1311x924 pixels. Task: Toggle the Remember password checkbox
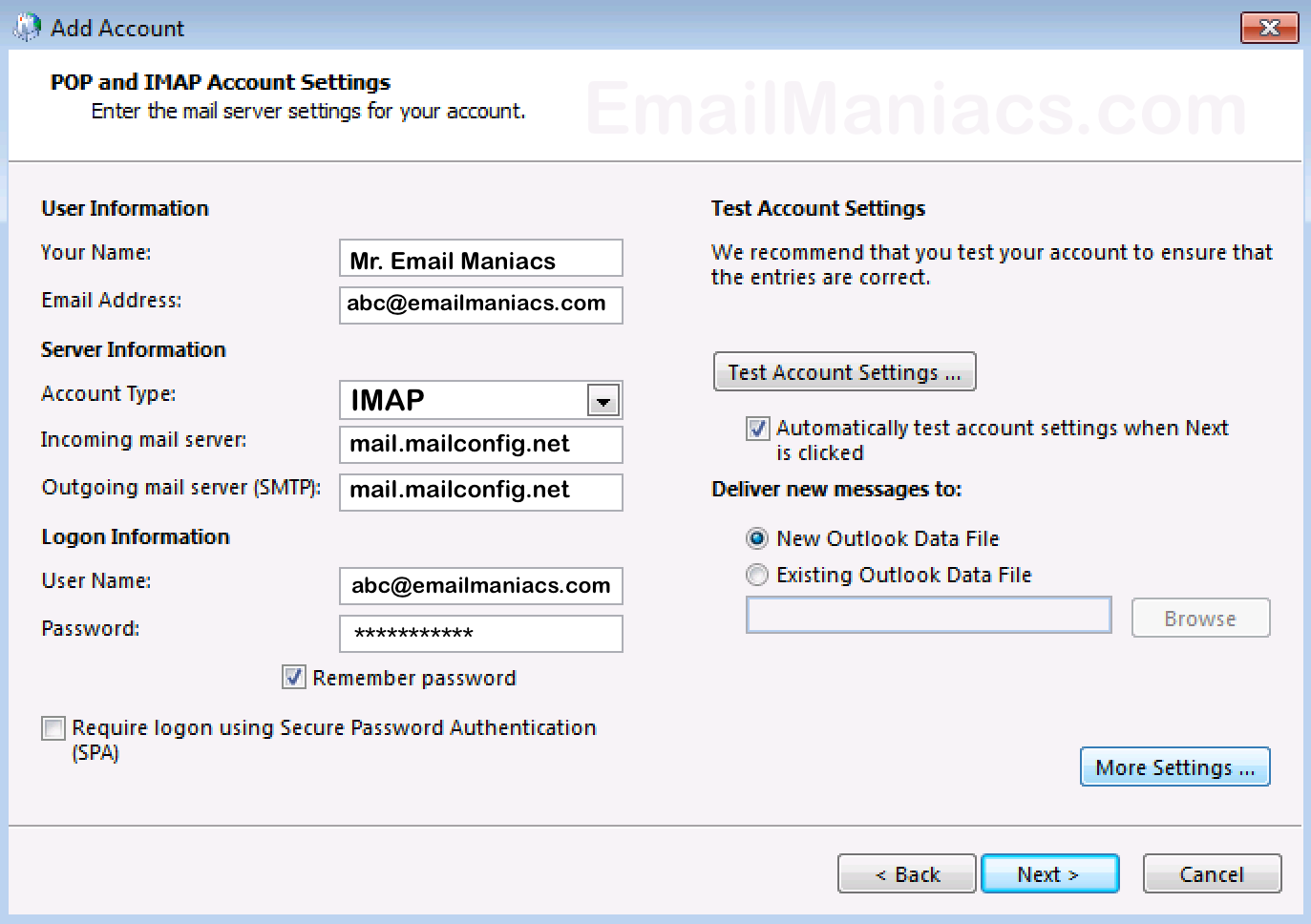pyautogui.click(x=294, y=678)
